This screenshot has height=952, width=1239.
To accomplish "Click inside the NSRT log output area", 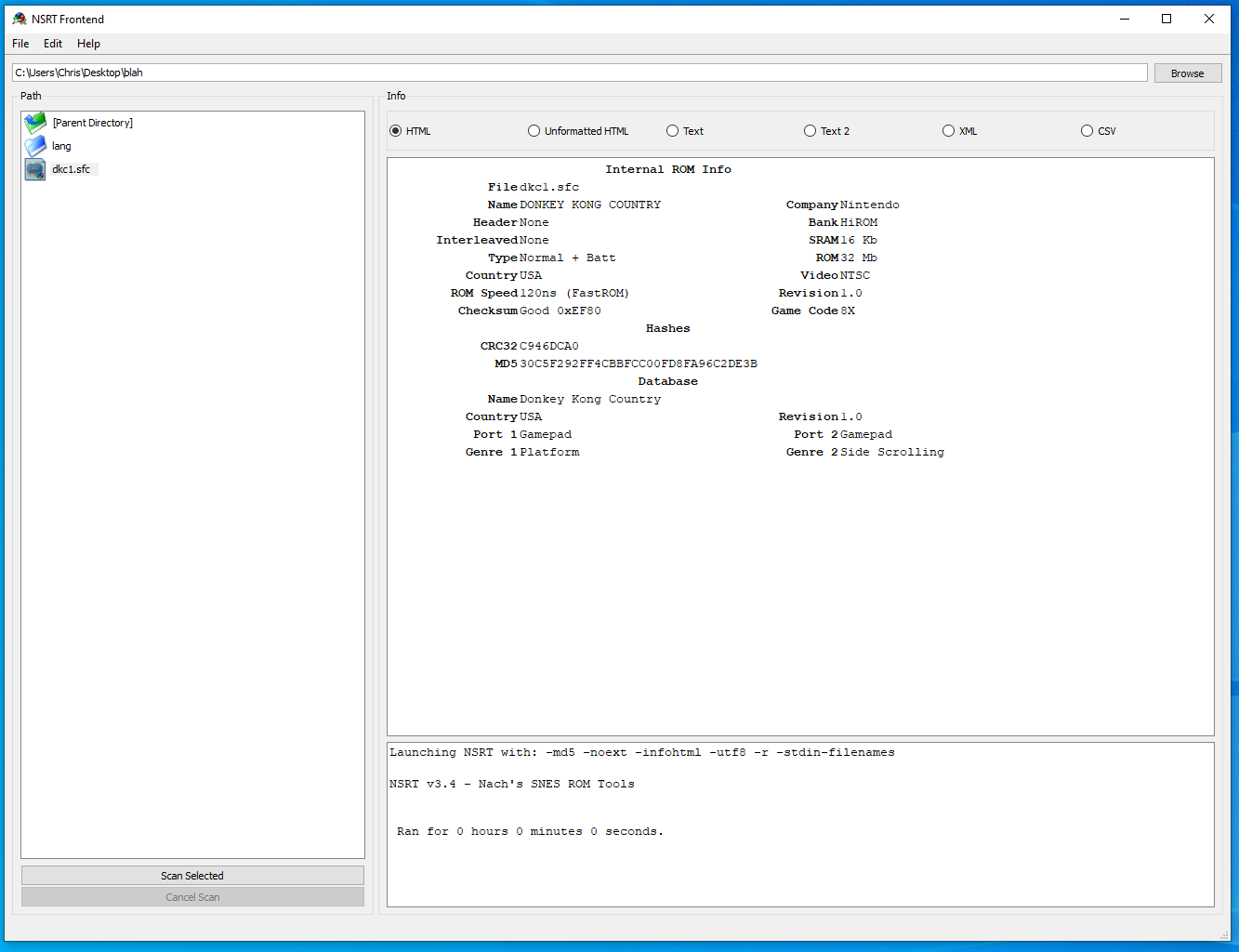I will click(799, 865).
